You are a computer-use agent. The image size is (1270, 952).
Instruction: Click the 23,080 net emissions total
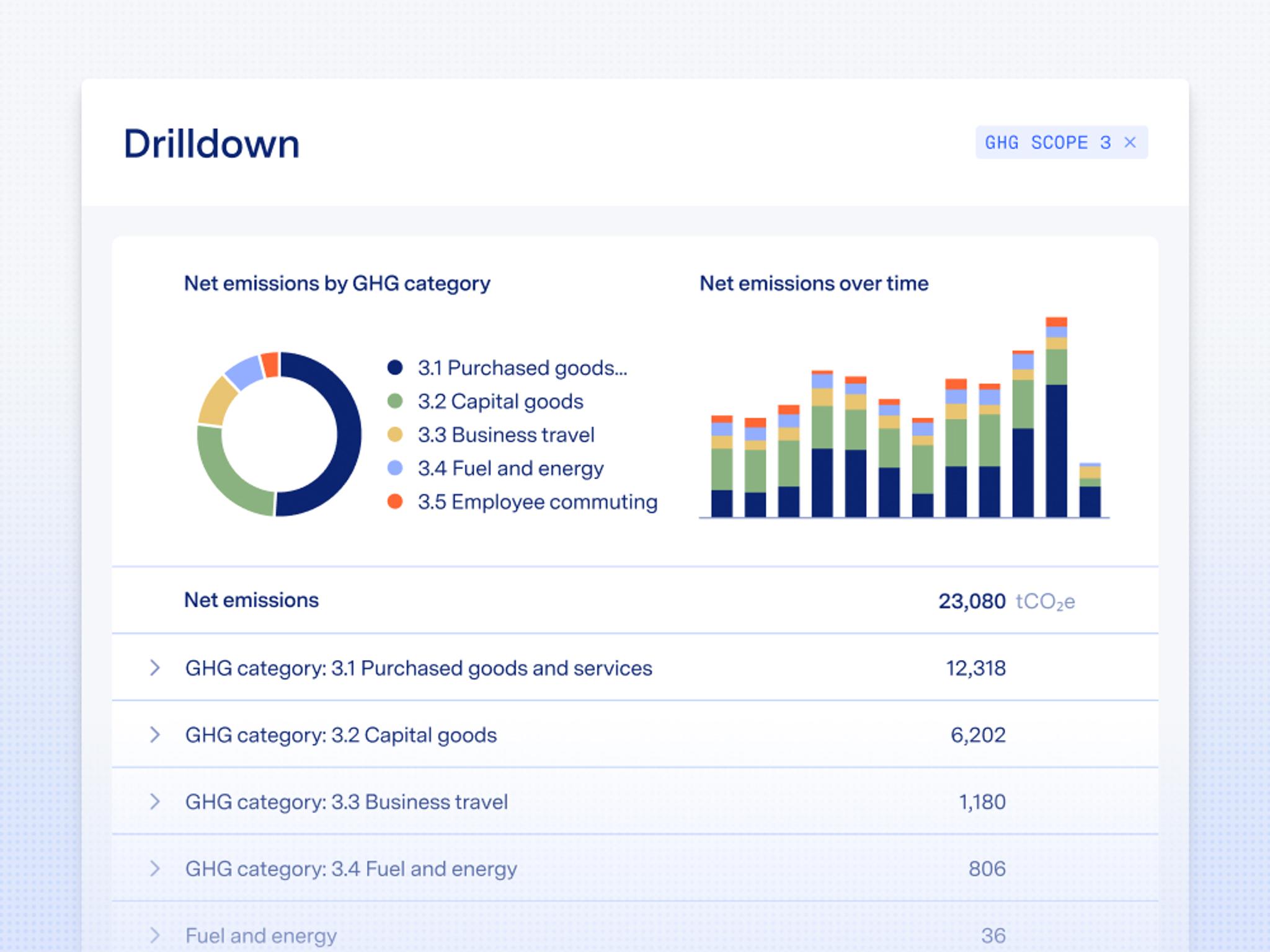(x=971, y=601)
